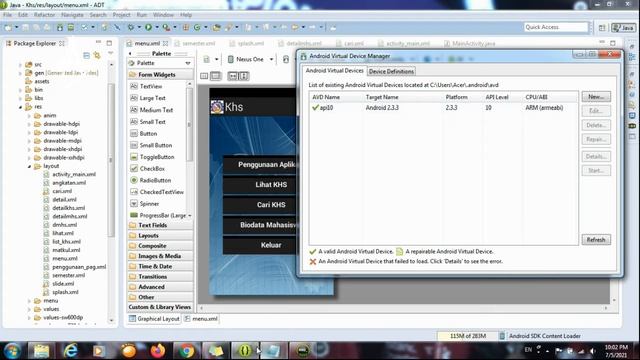This screenshot has height=360, width=640.
Task: Select Button widget in Palette
Action: click(148, 133)
